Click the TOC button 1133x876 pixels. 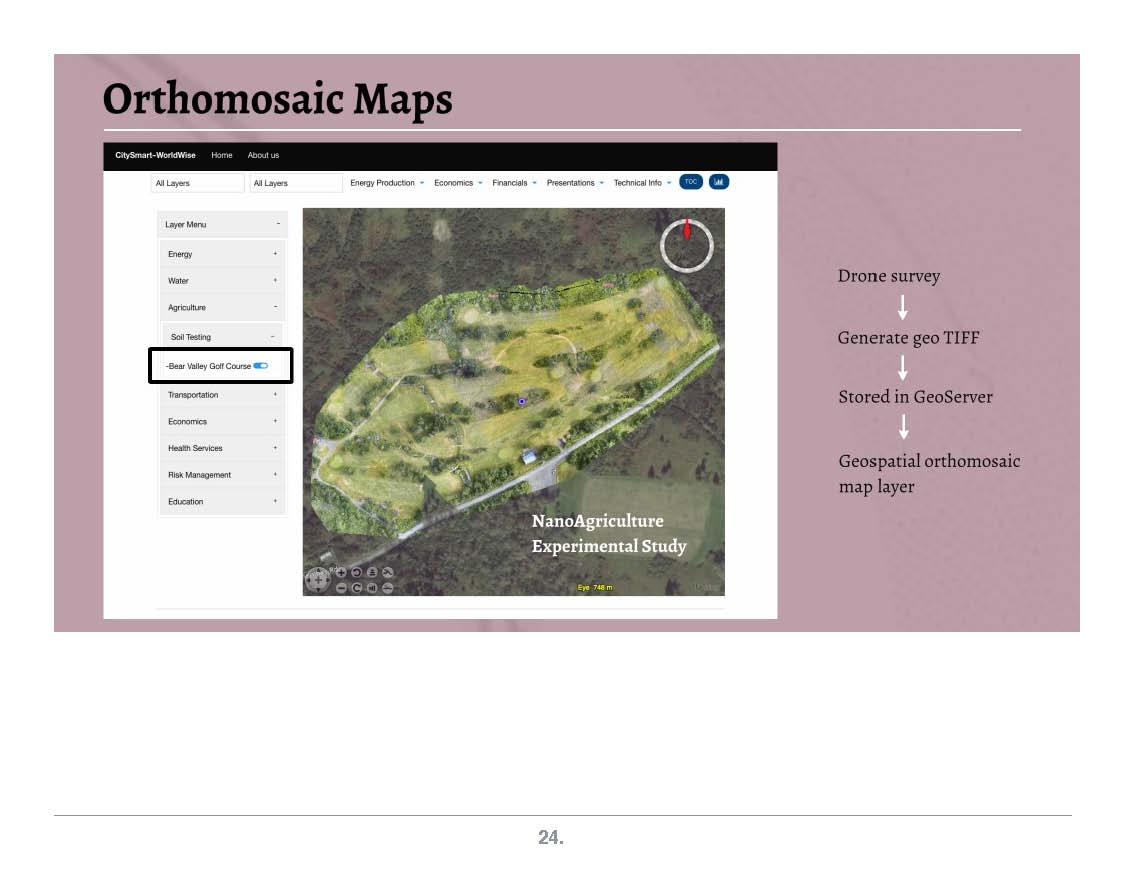(x=690, y=182)
